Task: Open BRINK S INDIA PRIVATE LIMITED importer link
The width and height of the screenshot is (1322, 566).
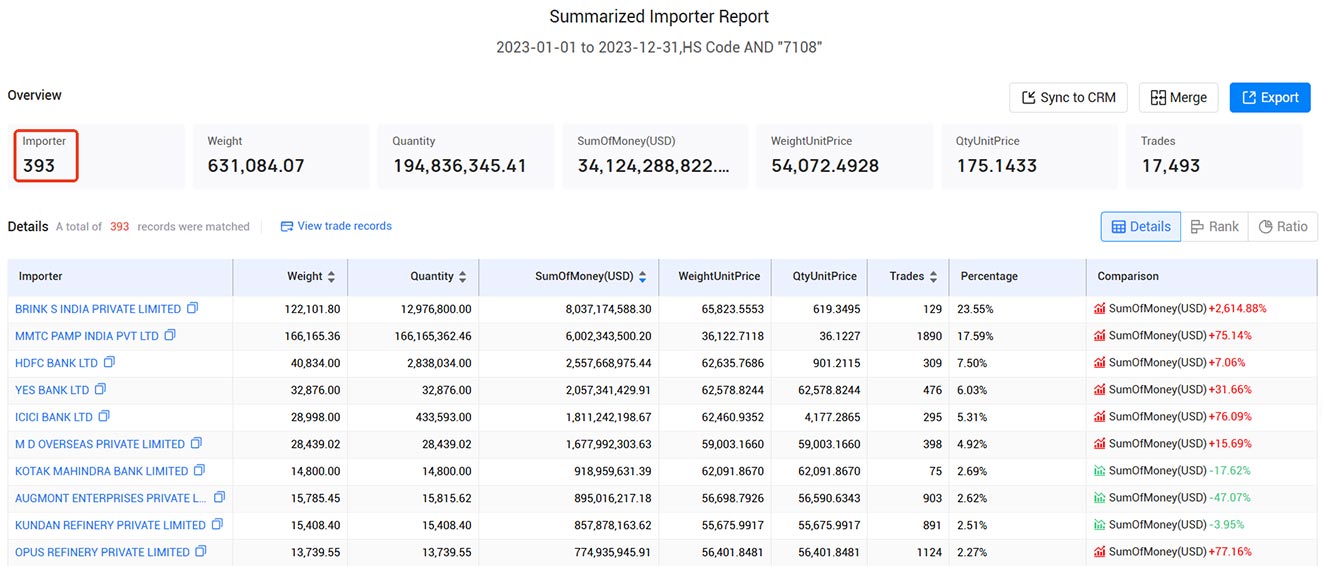Action: pyautogui.click(x=98, y=309)
